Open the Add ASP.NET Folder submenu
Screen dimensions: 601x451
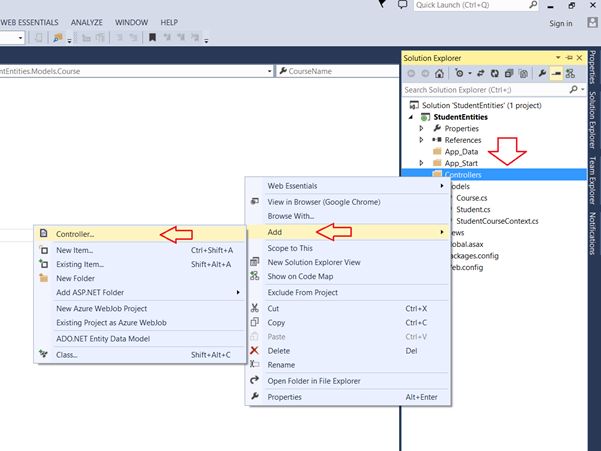point(140,292)
